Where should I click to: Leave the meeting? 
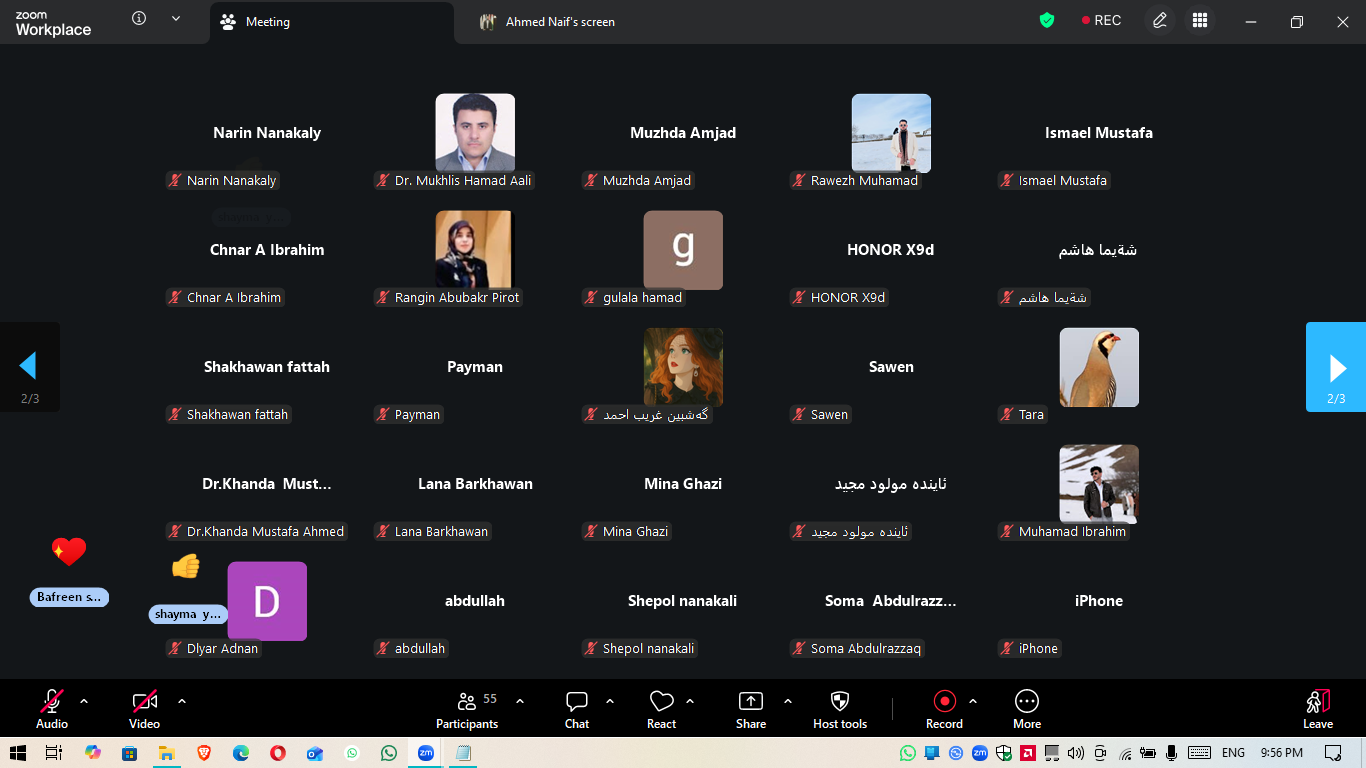pyautogui.click(x=1317, y=708)
